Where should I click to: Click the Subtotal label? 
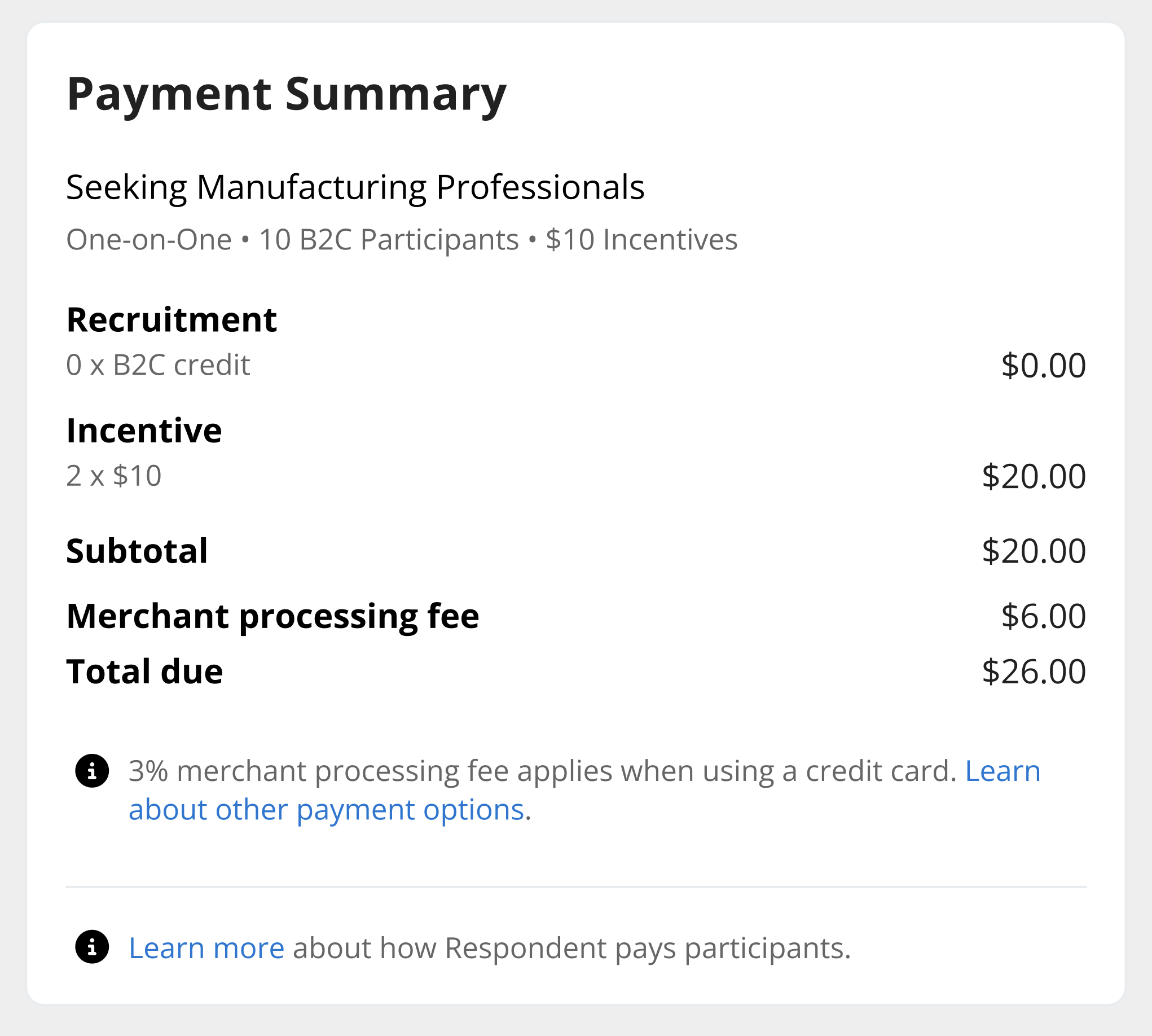point(137,551)
